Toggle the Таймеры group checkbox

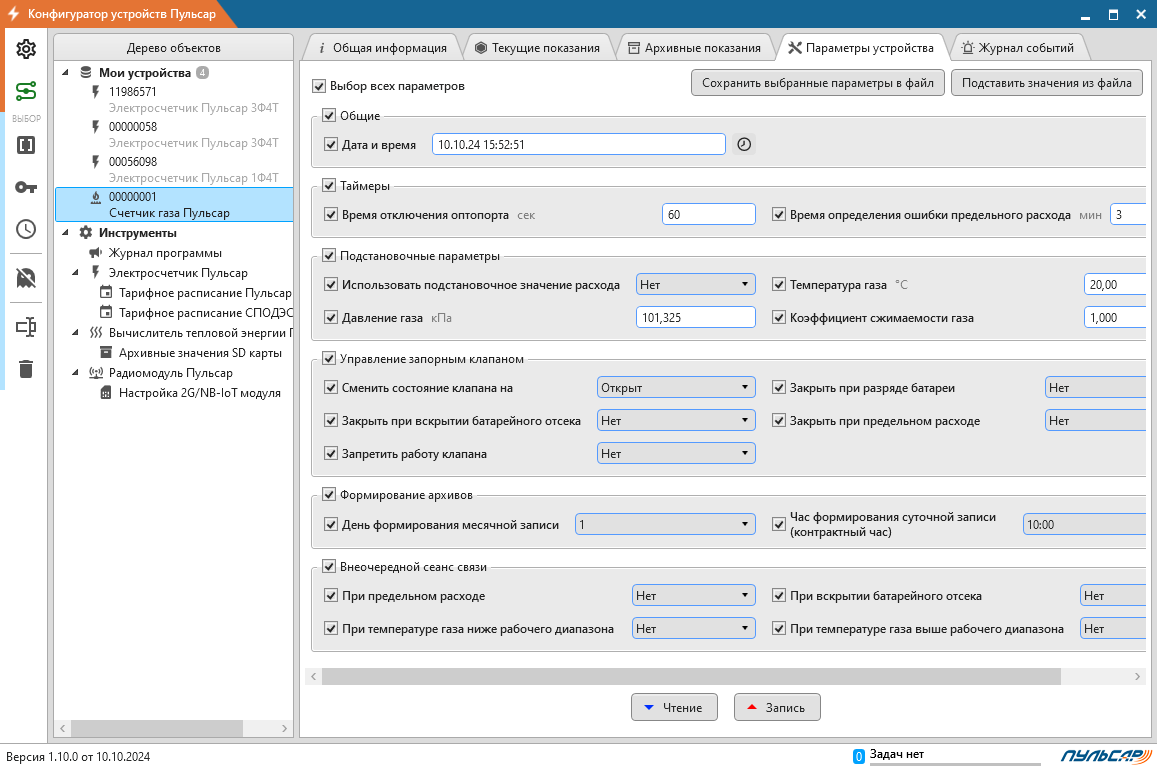[329, 185]
